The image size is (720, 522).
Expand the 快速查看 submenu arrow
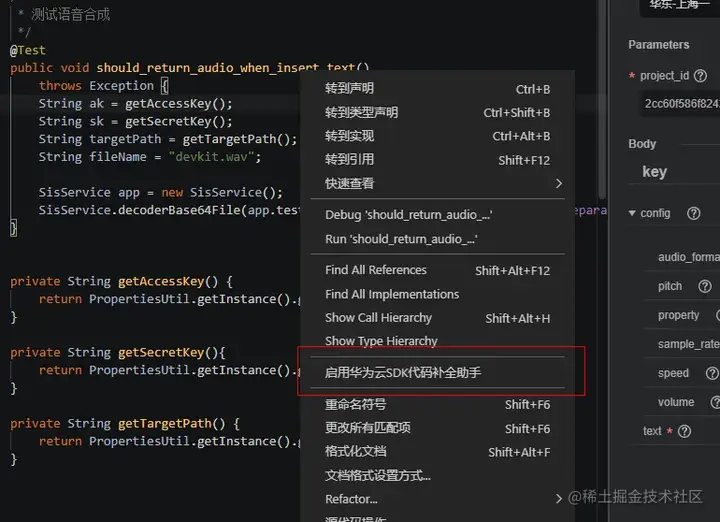point(558,184)
